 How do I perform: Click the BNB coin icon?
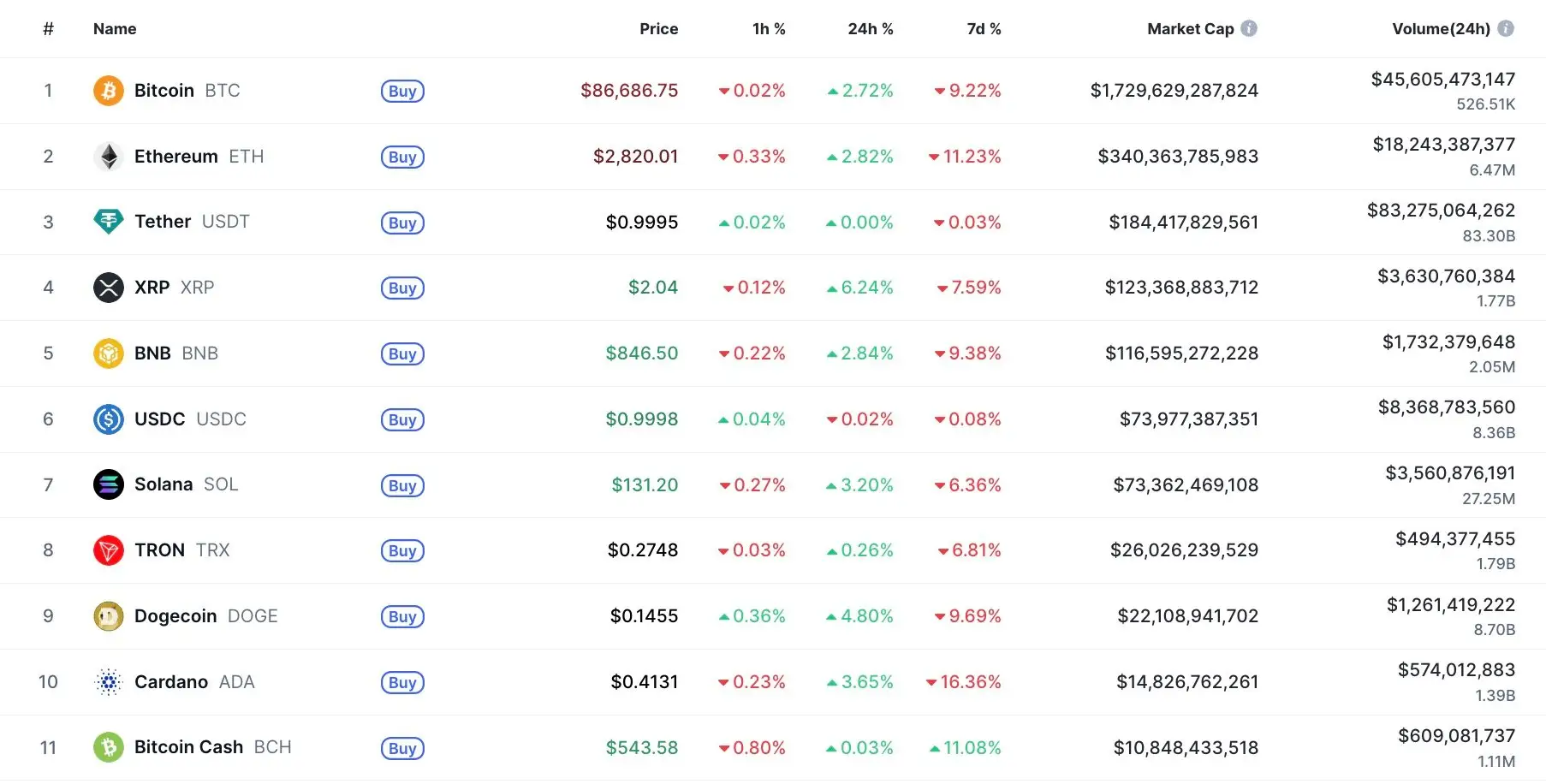[x=108, y=353]
